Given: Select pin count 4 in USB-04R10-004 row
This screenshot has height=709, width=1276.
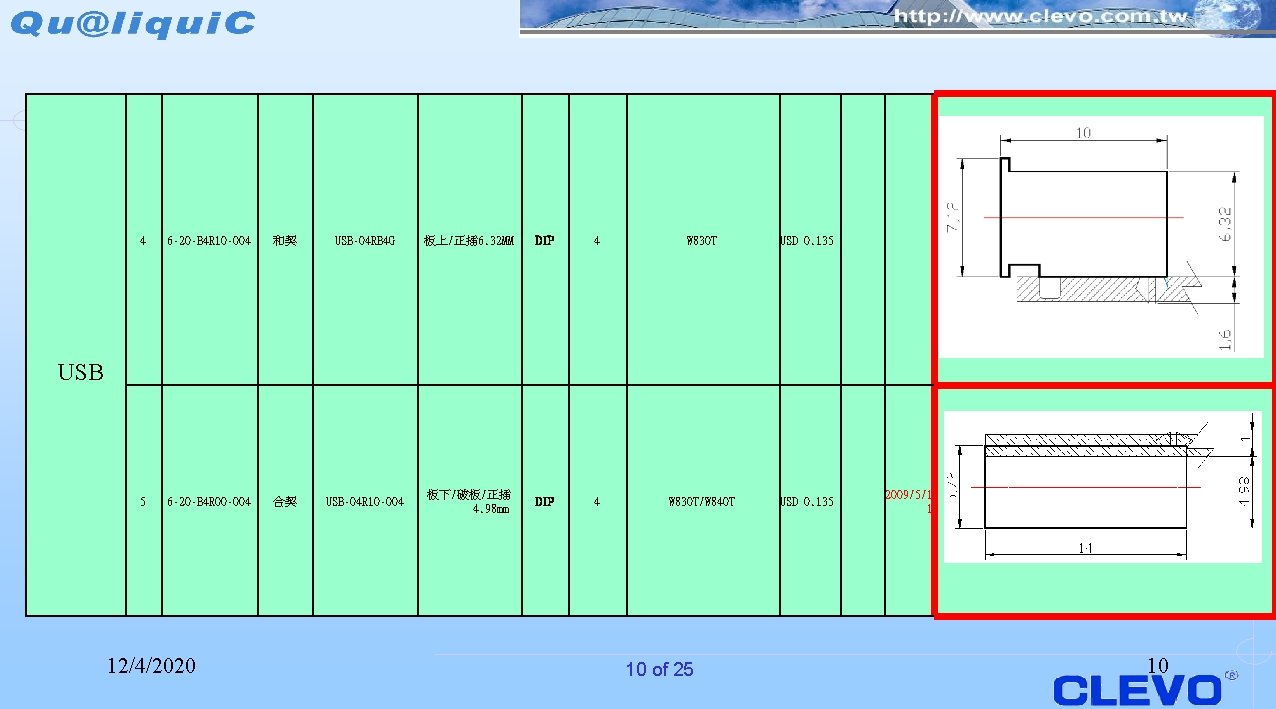Looking at the screenshot, I should point(597,501).
